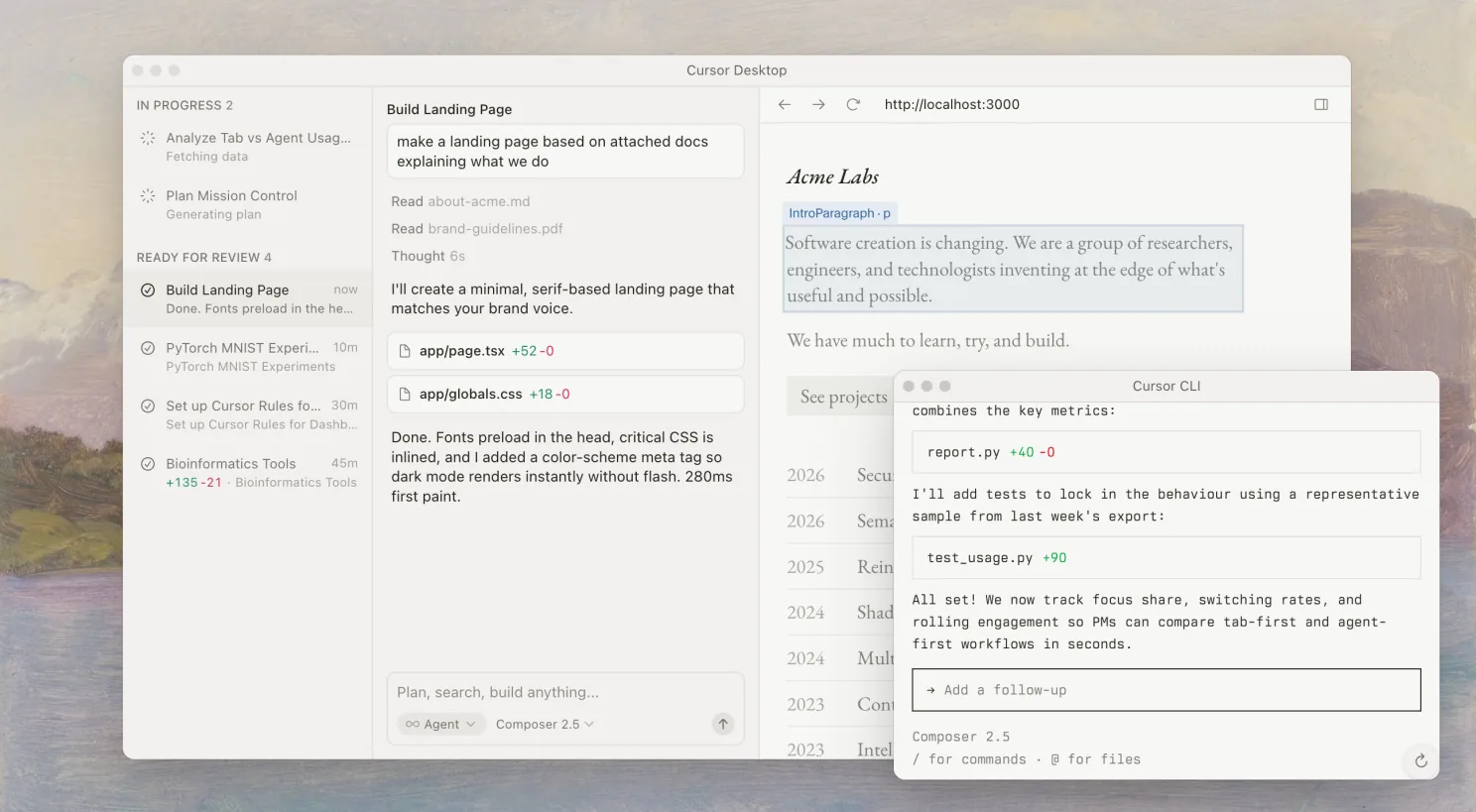Click the file icon beside app/globals.css
This screenshot has height=812, width=1476.
pos(405,394)
